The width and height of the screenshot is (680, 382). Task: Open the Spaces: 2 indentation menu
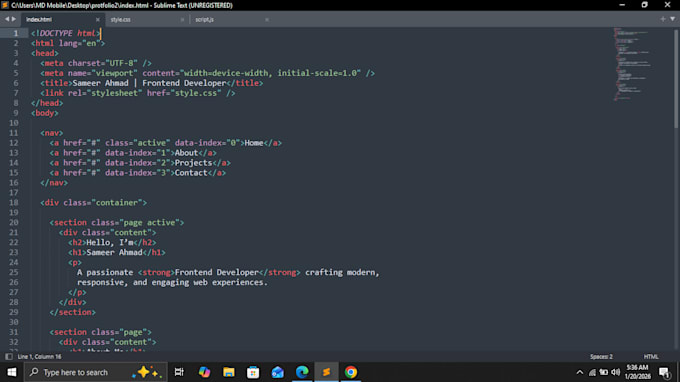point(601,356)
